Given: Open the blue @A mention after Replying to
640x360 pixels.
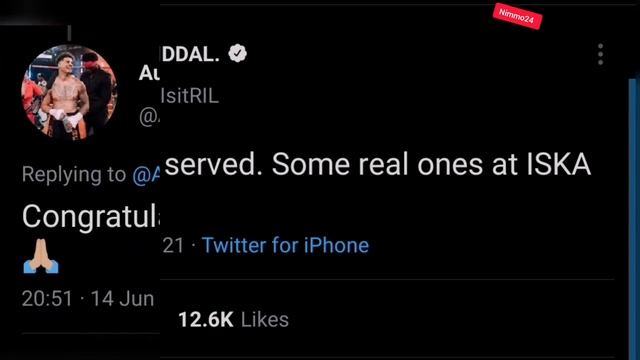Looking at the screenshot, I should 146,175.
